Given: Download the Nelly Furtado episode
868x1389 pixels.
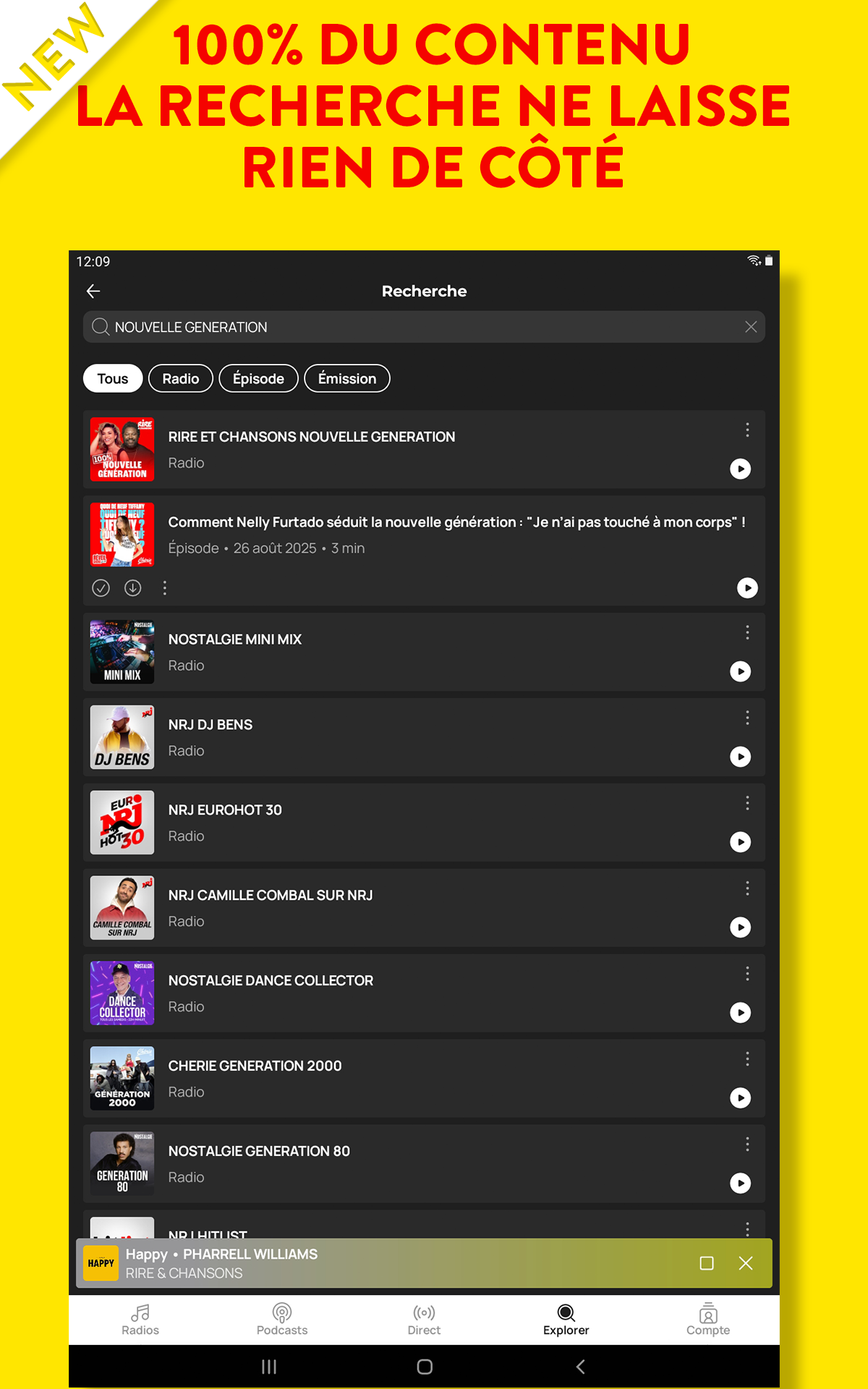Looking at the screenshot, I should tap(133, 588).
